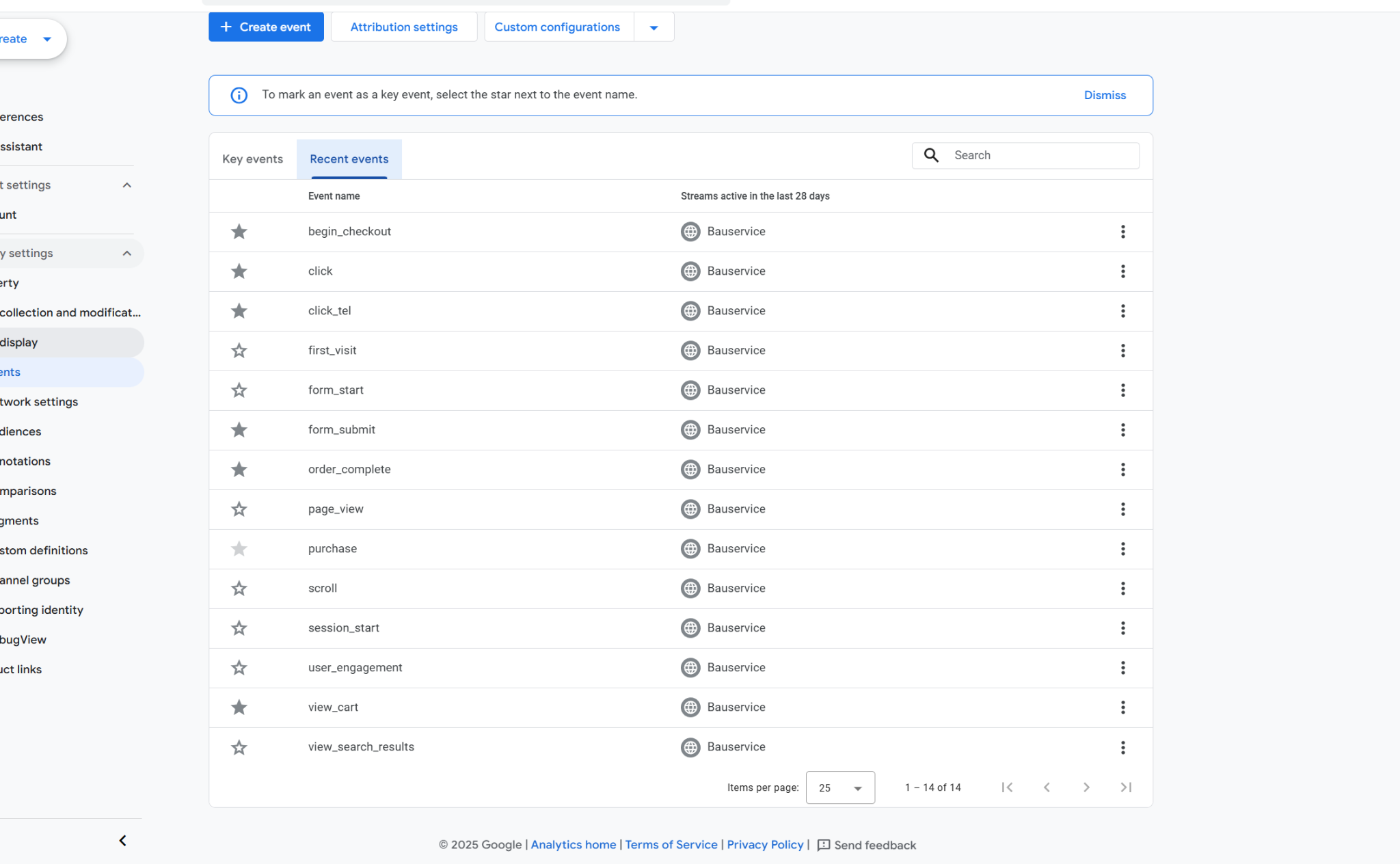Screen dimensions: 1400x864
Task: Open the three-dot menu for click_tel
Action: click(1122, 311)
